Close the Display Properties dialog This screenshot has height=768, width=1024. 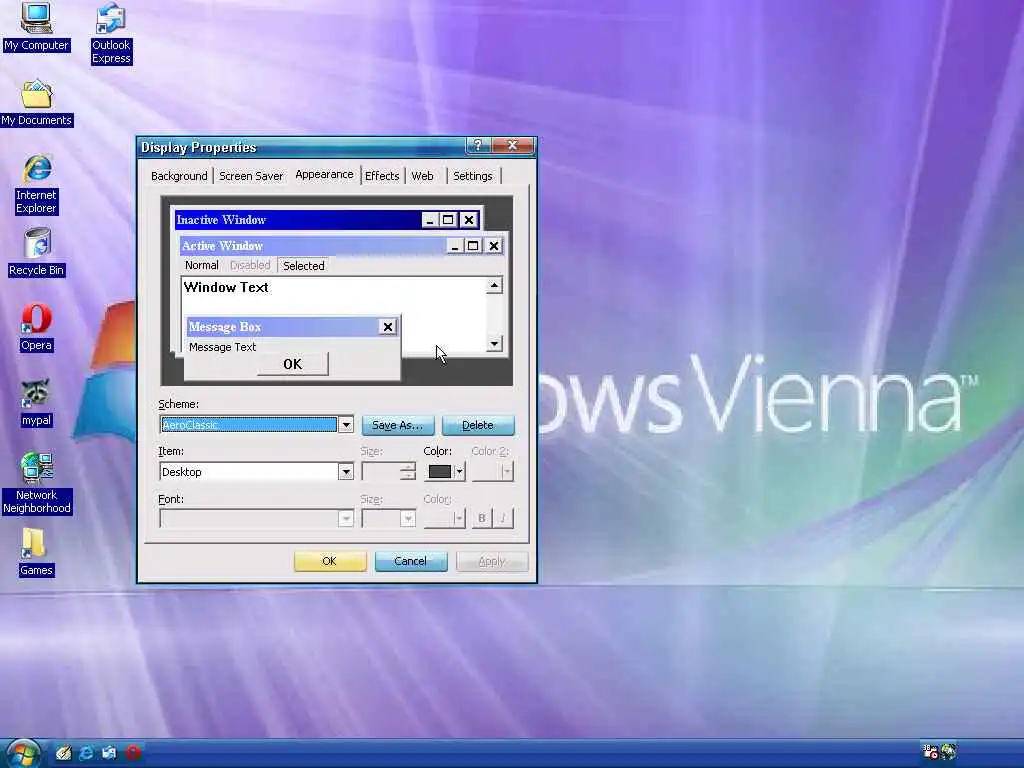click(513, 146)
